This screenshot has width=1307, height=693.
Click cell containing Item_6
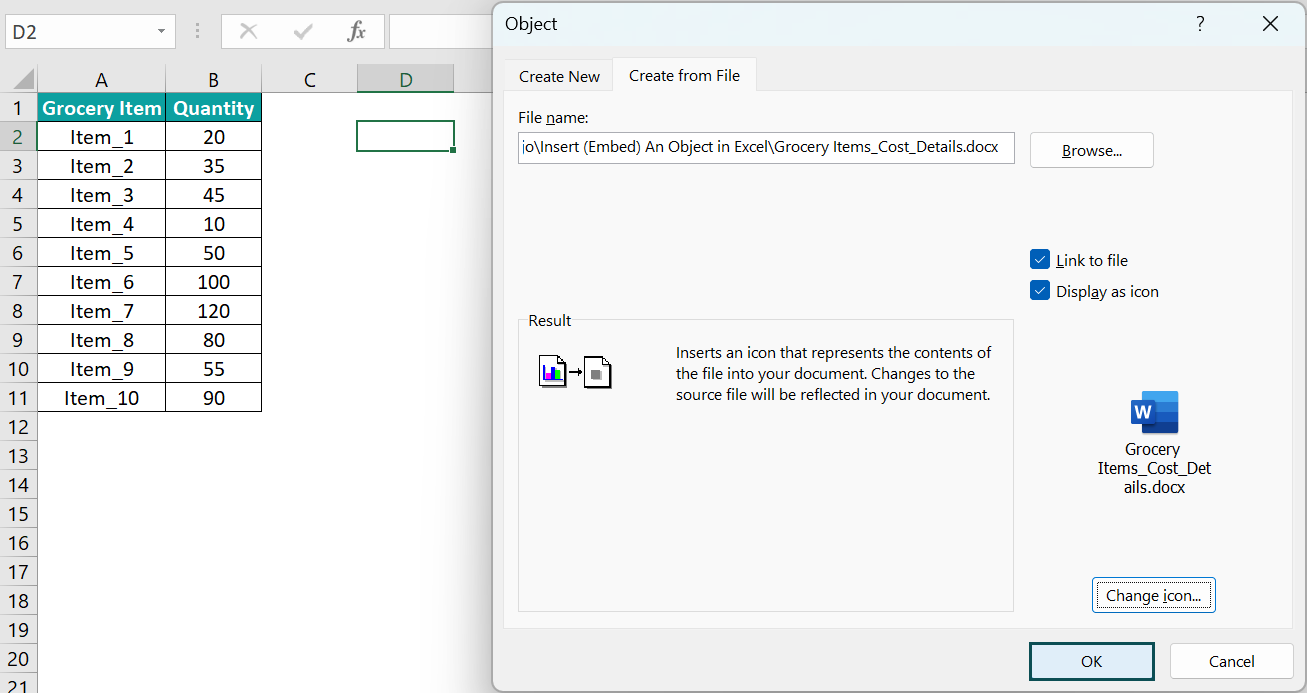(x=101, y=282)
